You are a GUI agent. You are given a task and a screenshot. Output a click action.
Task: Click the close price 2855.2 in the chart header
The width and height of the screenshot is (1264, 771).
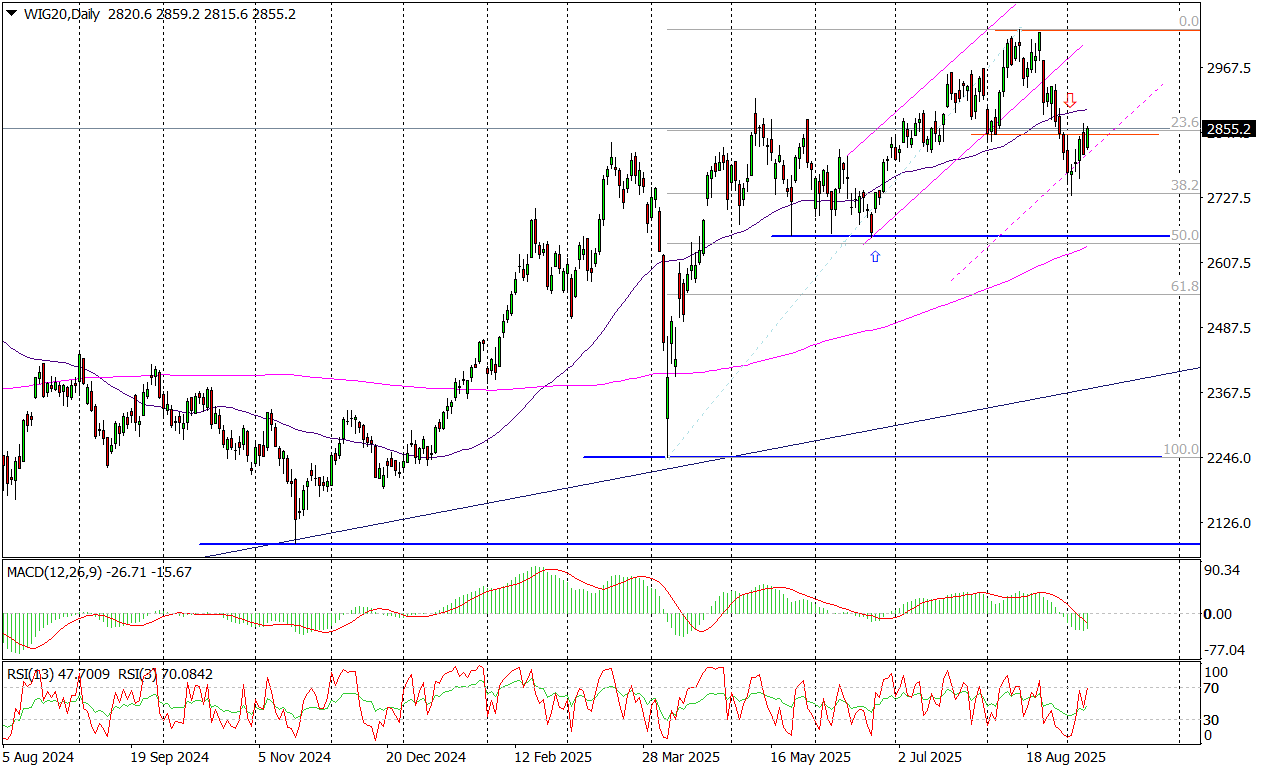[274, 14]
